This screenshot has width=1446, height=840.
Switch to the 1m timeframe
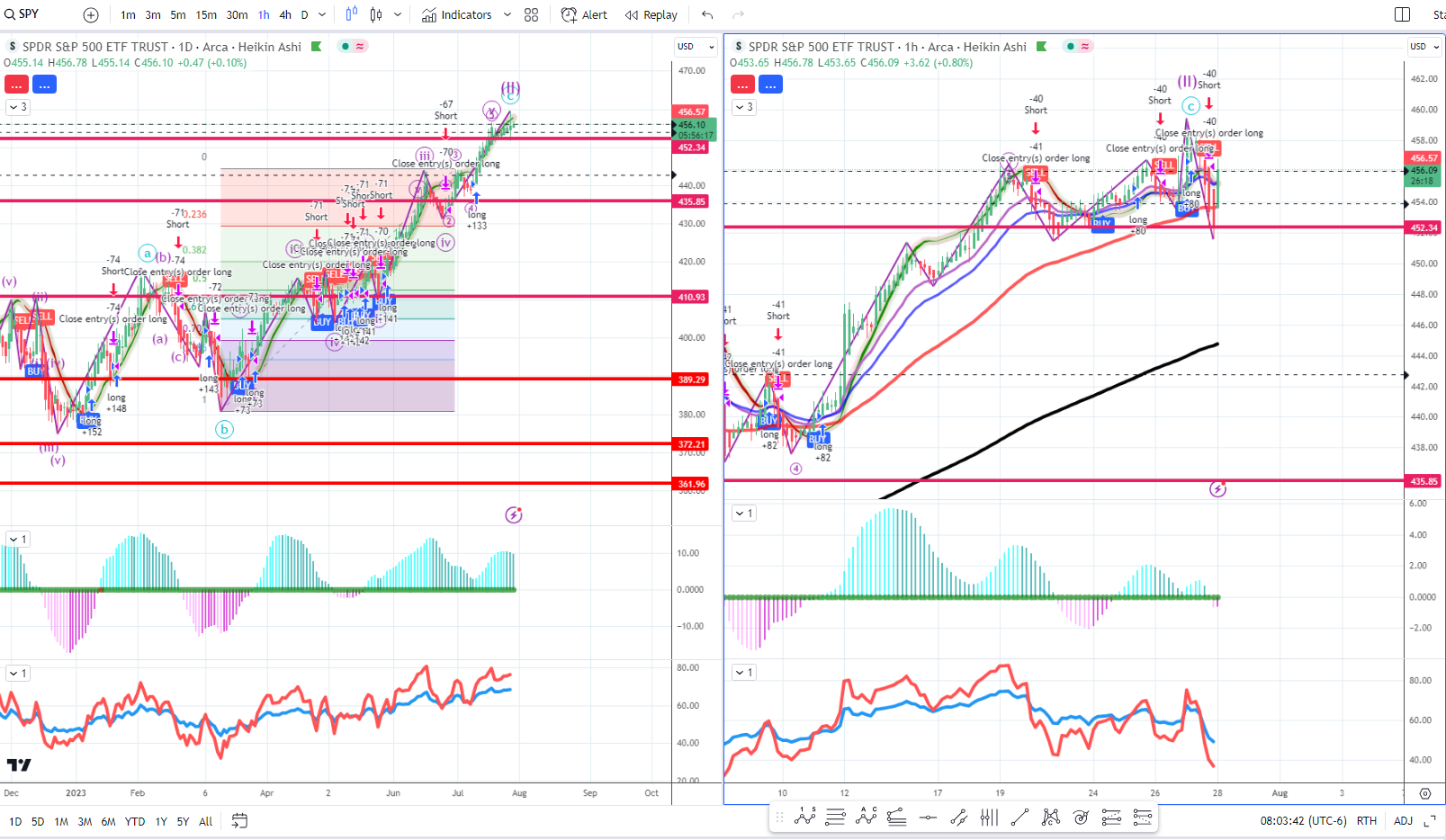pyautogui.click(x=129, y=14)
